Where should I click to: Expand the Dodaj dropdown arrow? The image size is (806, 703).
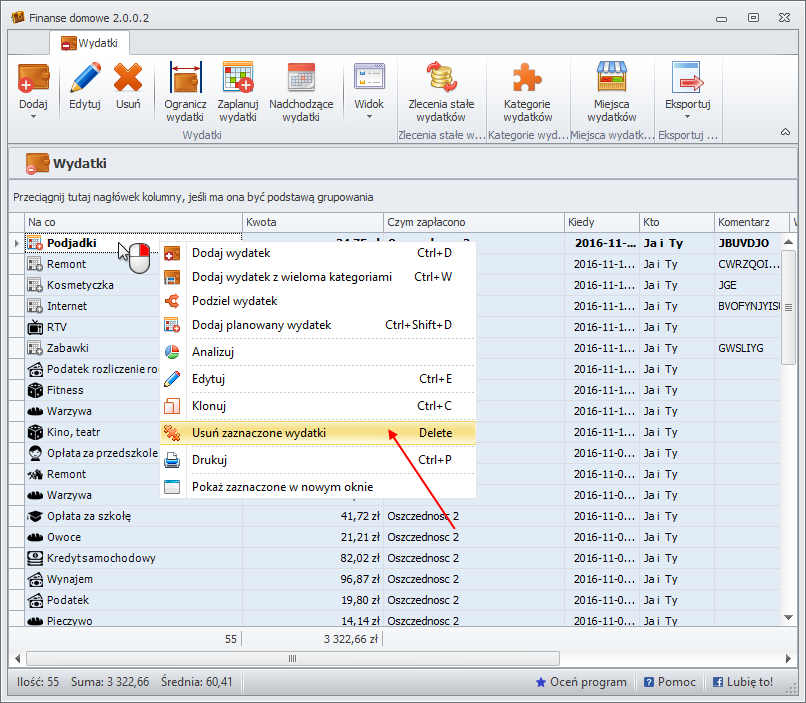click(33, 116)
